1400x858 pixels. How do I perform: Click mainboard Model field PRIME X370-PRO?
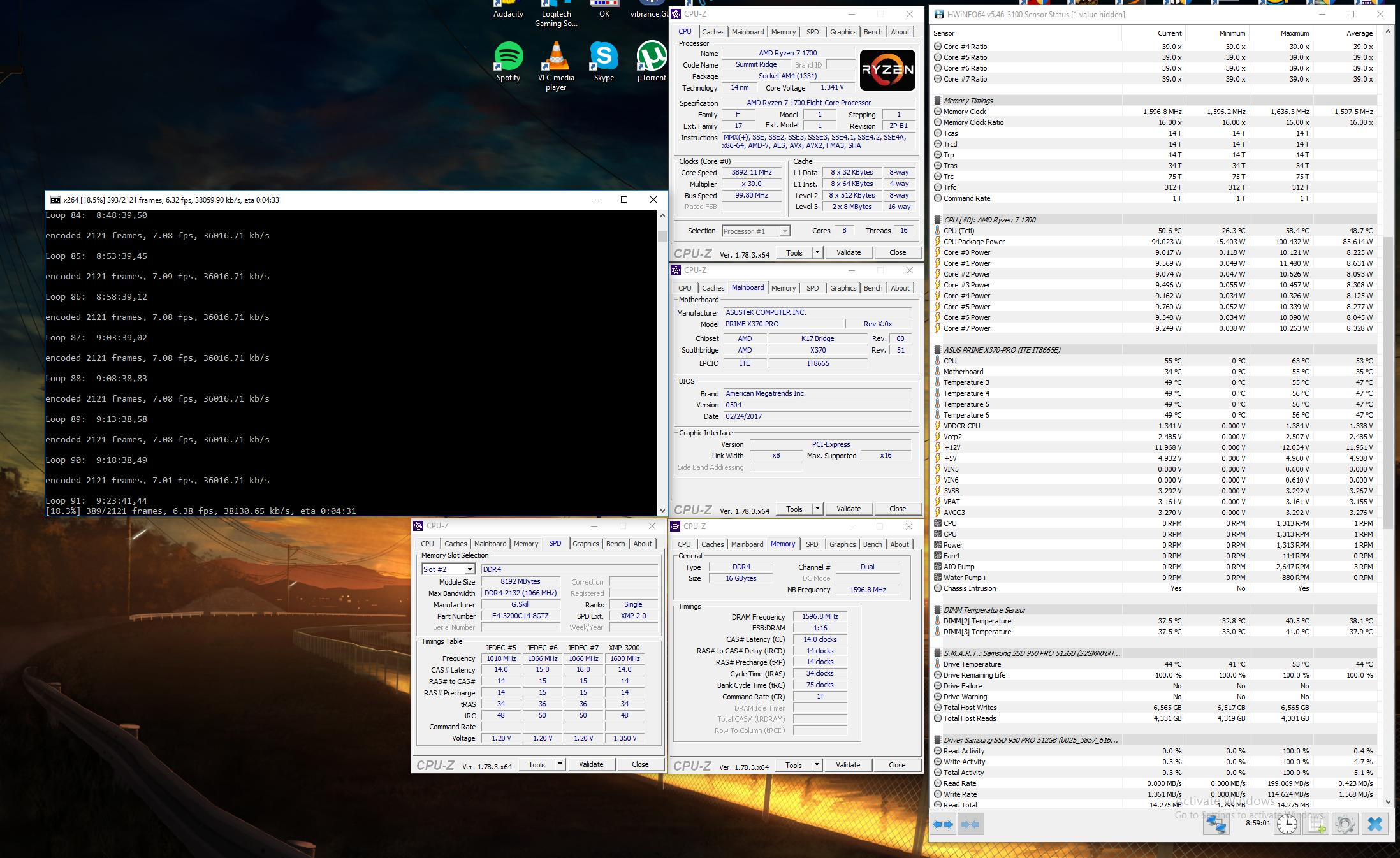784,324
